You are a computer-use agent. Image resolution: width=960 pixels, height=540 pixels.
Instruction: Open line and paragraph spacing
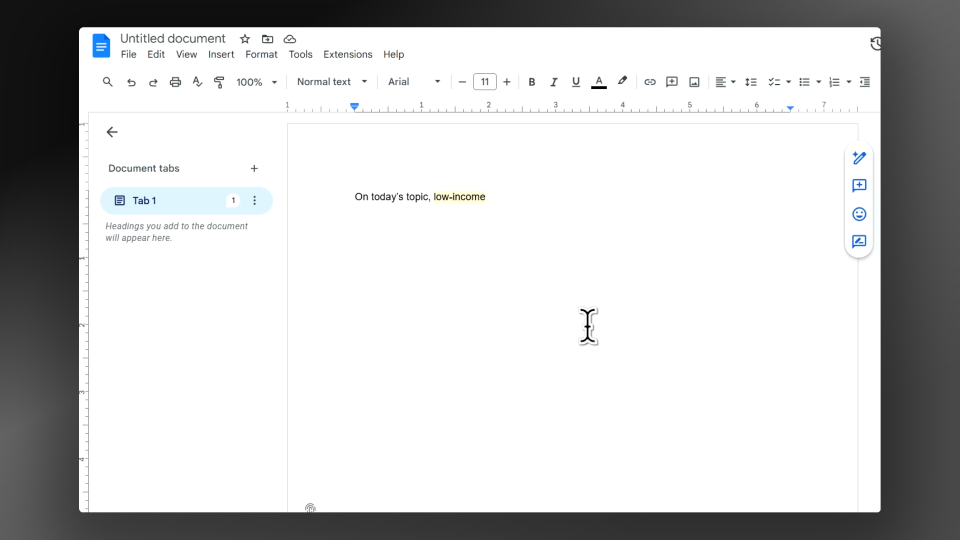tap(751, 82)
